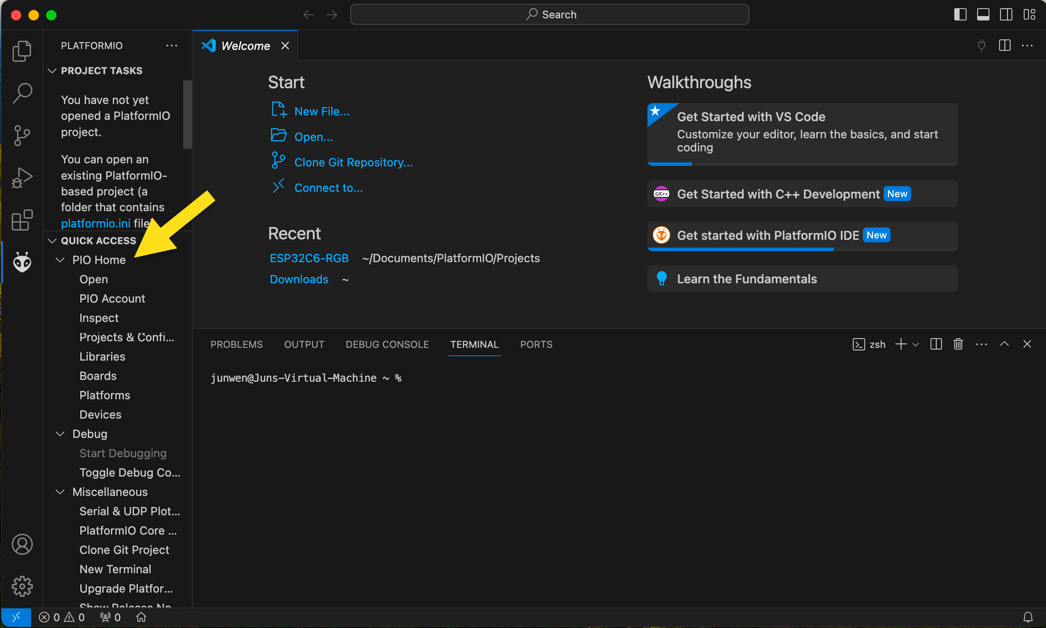Click Clone Git Repository... link

pyautogui.click(x=354, y=162)
